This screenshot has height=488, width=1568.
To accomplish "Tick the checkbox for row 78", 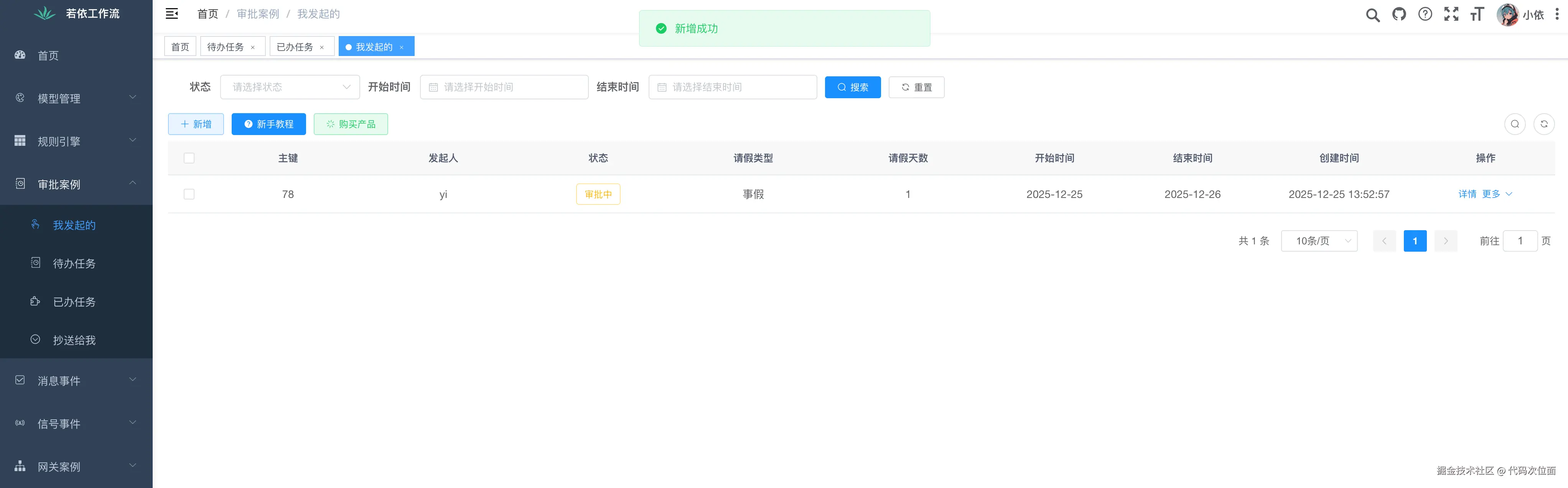I will (189, 194).
